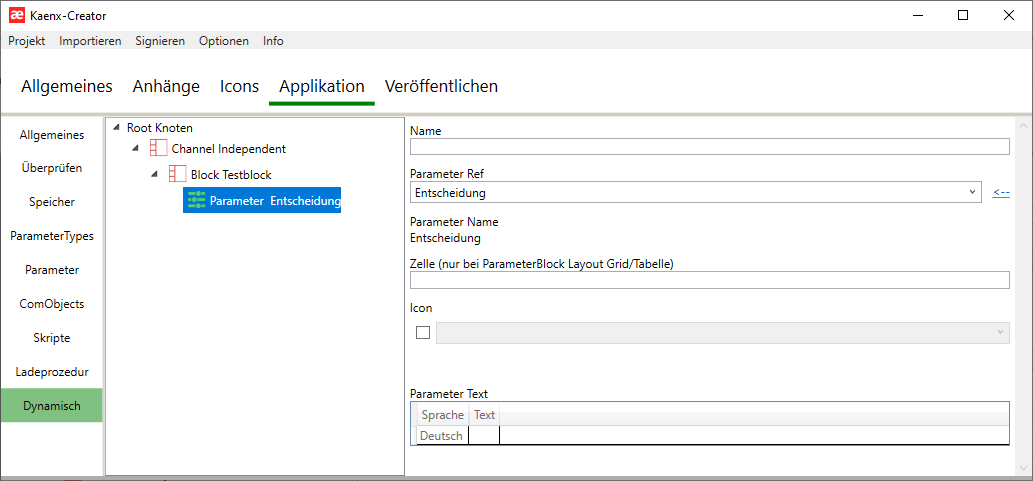Switch to the Veröffentlichen tab
The image size is (1033, 481).
[x=441, y=86]
